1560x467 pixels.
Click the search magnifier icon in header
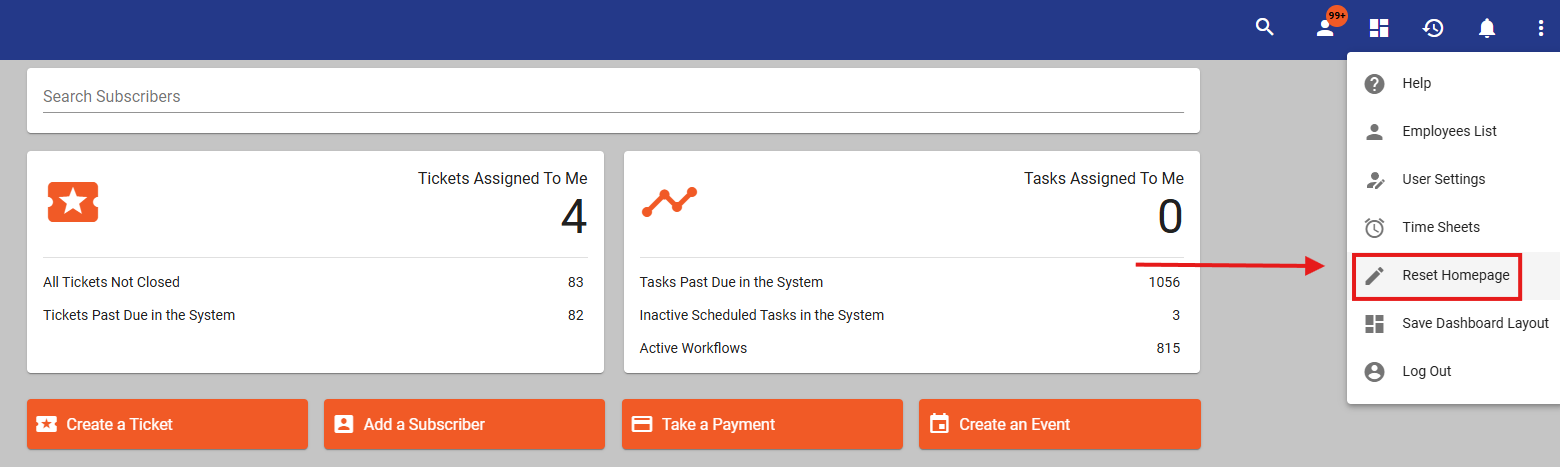point(1265,27)
